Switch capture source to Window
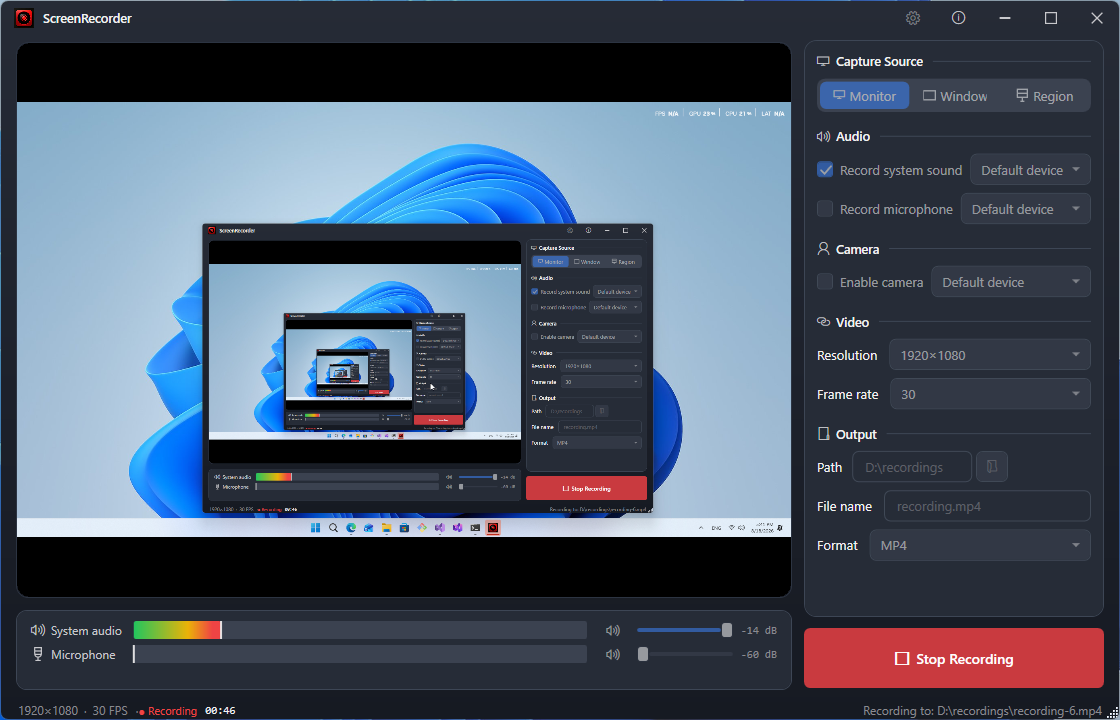The height and width of the screenshot is (720, 1120). [x=955, y=96]
